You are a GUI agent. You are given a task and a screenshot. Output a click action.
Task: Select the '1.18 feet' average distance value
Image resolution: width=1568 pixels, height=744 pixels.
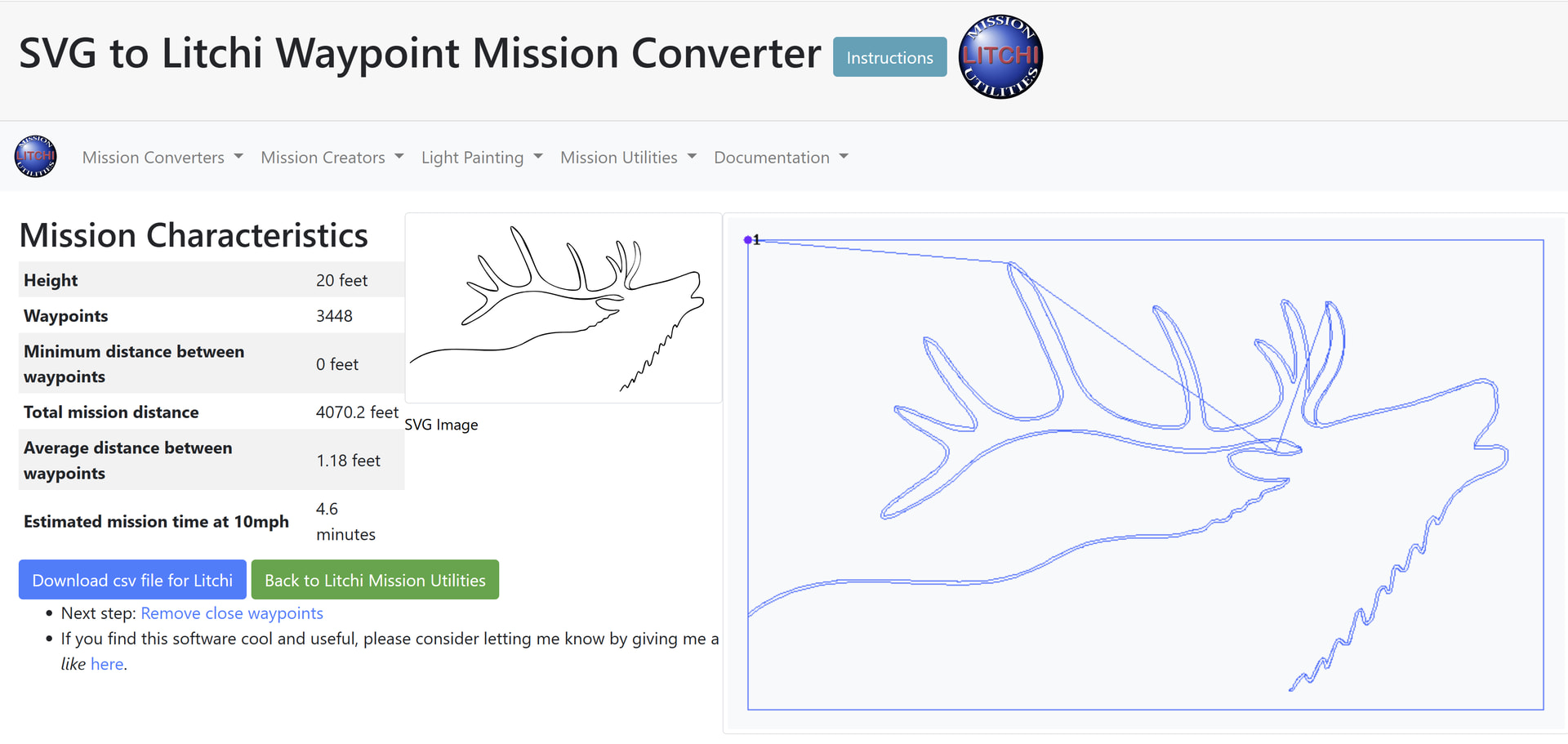coord(349,461)
